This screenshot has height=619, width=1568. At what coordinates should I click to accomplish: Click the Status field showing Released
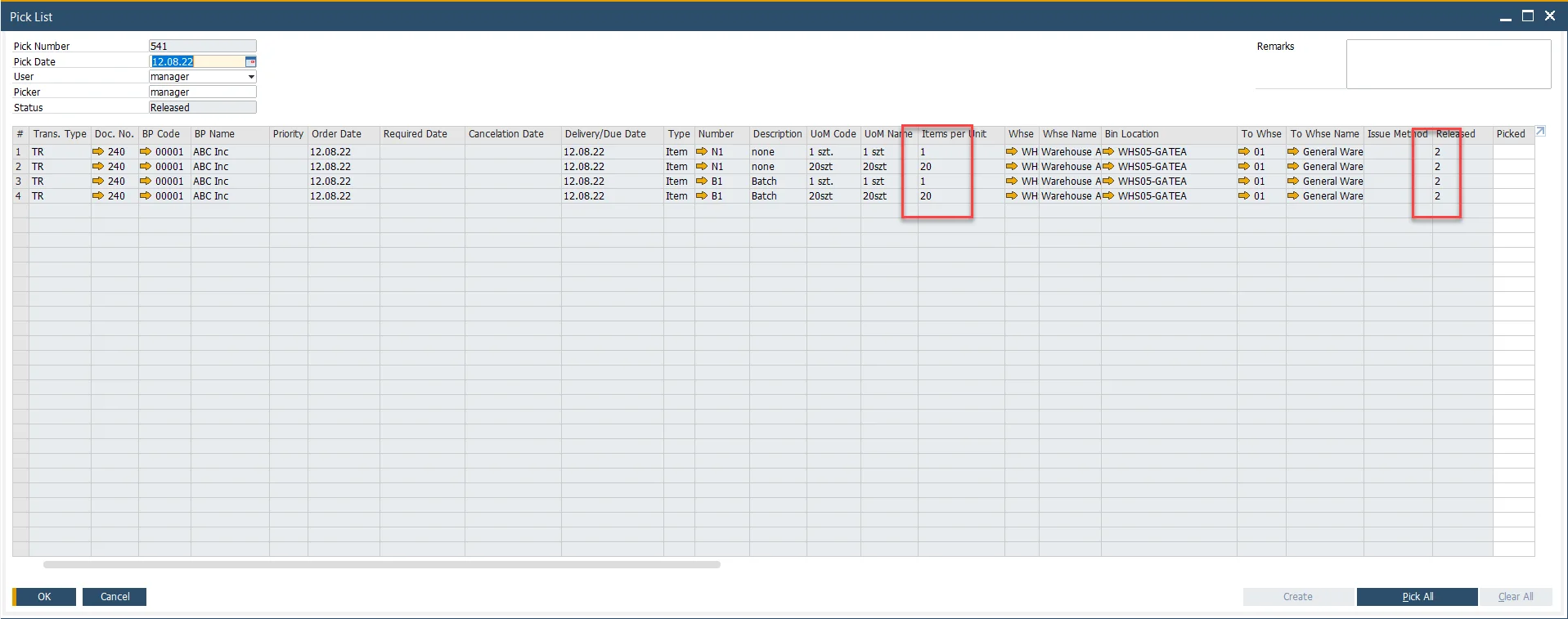point(202,108)
